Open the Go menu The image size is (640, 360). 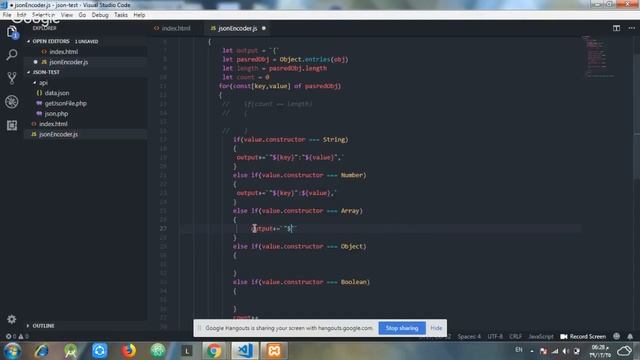coord(82,15)
